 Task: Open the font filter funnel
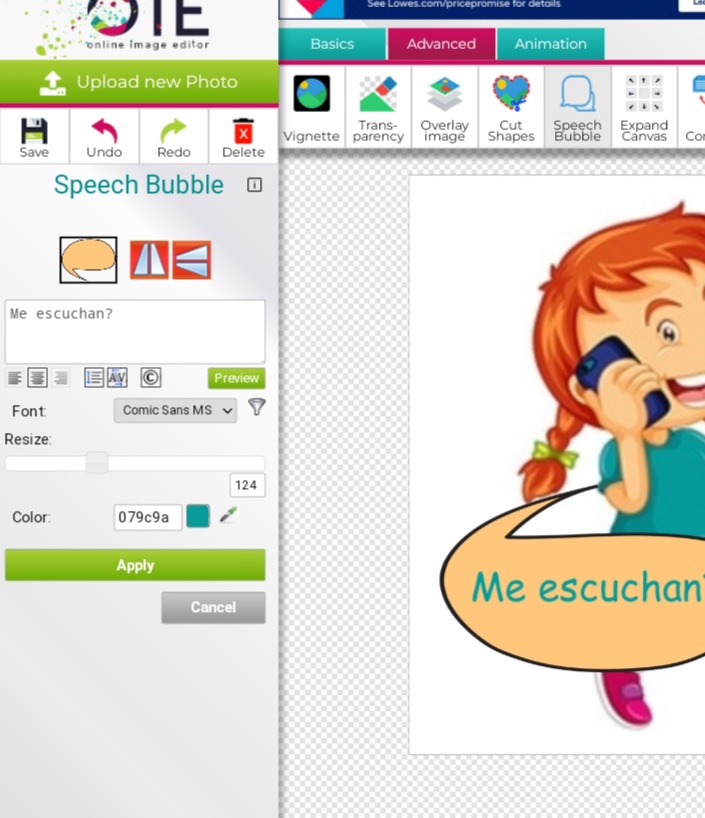(x=257, y=407)
